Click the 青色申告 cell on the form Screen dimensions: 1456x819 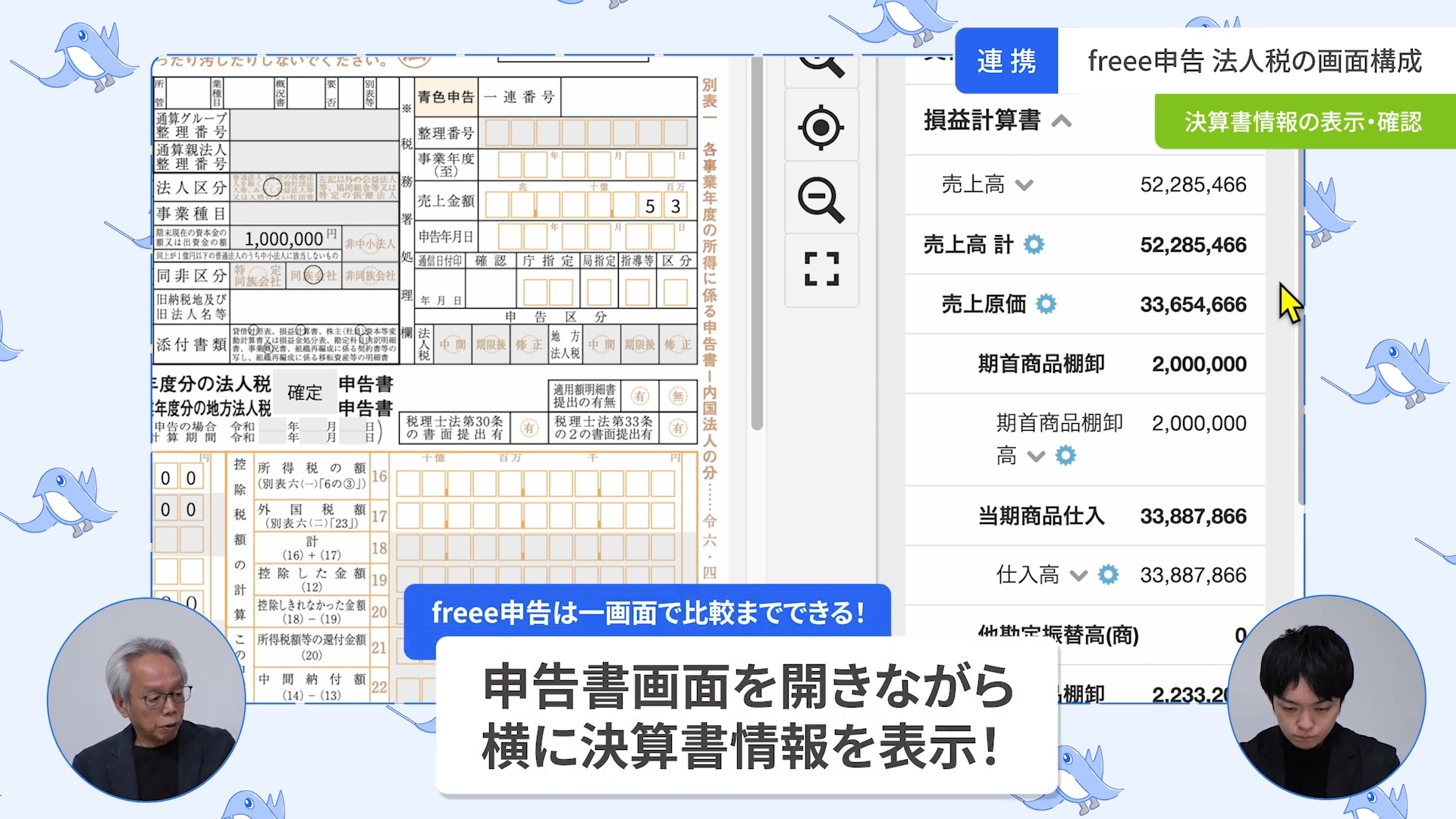click(446, 96)
